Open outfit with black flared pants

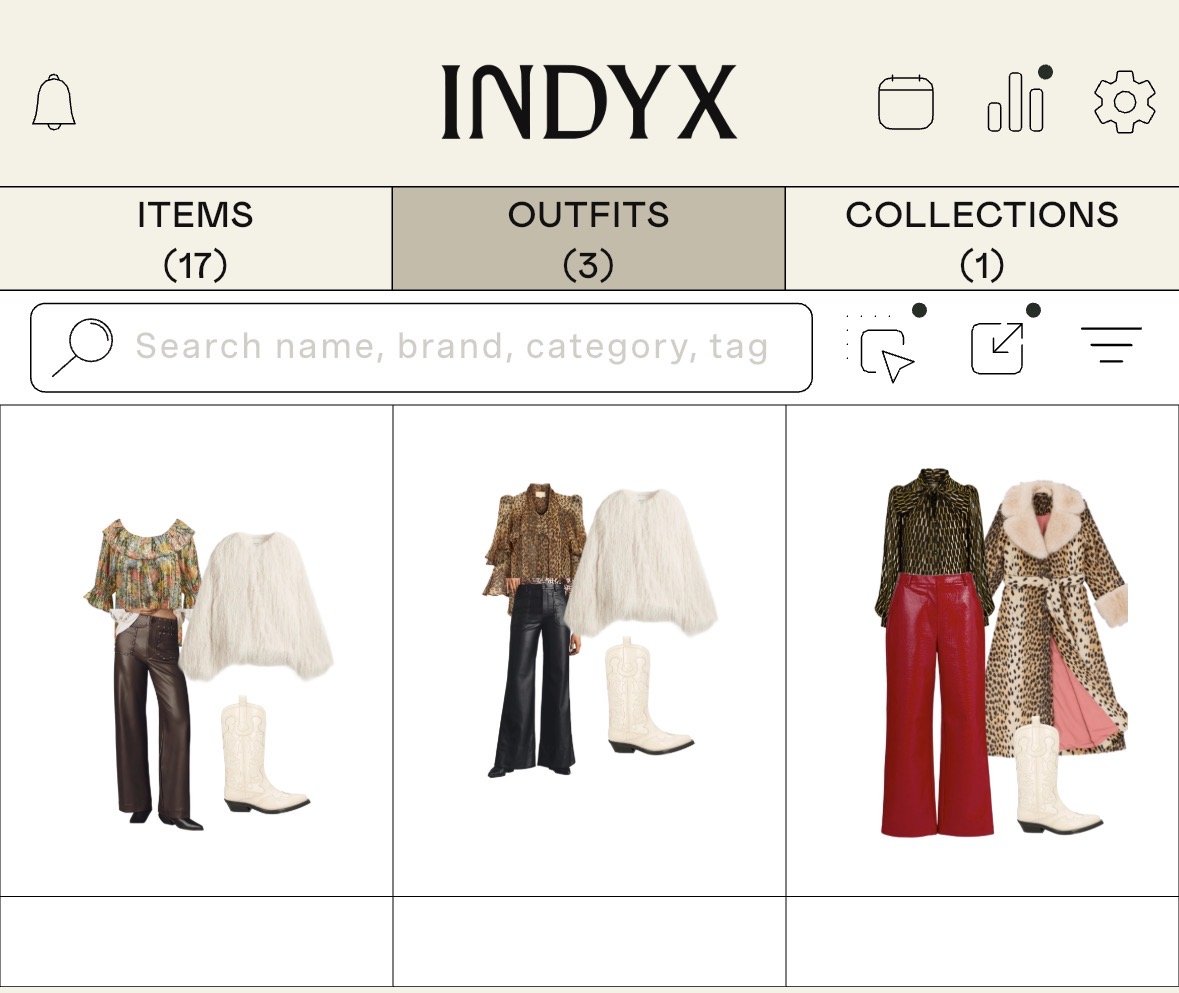coord(590,651)
